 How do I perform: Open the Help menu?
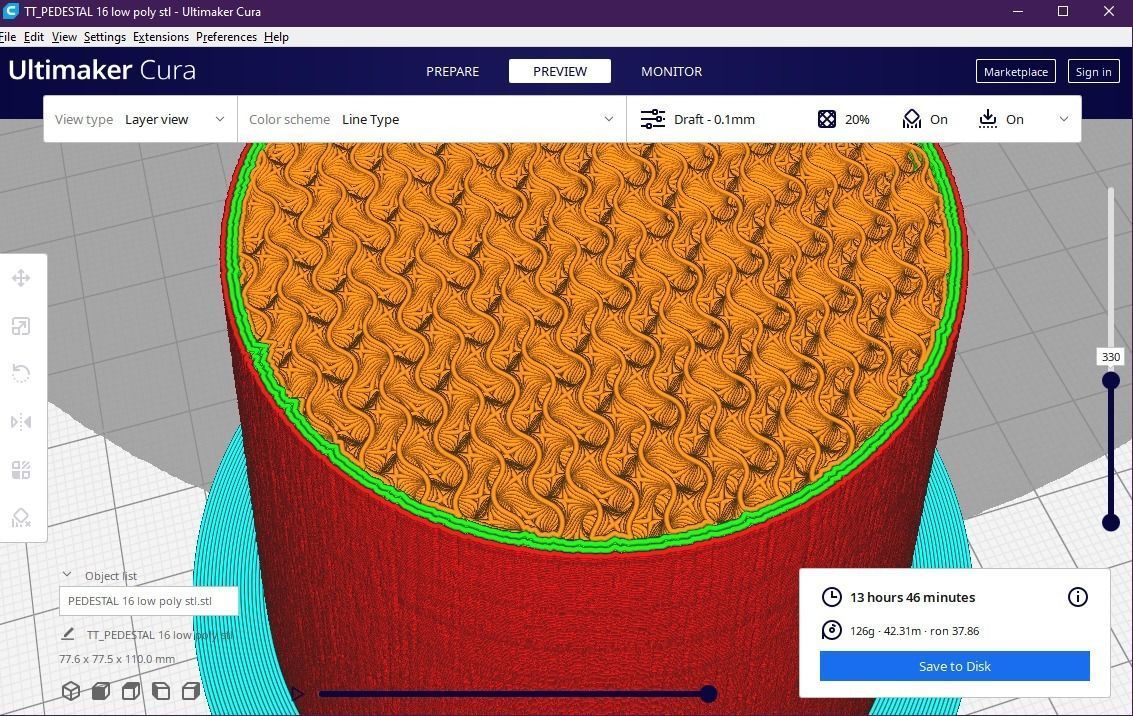[276, 37]
